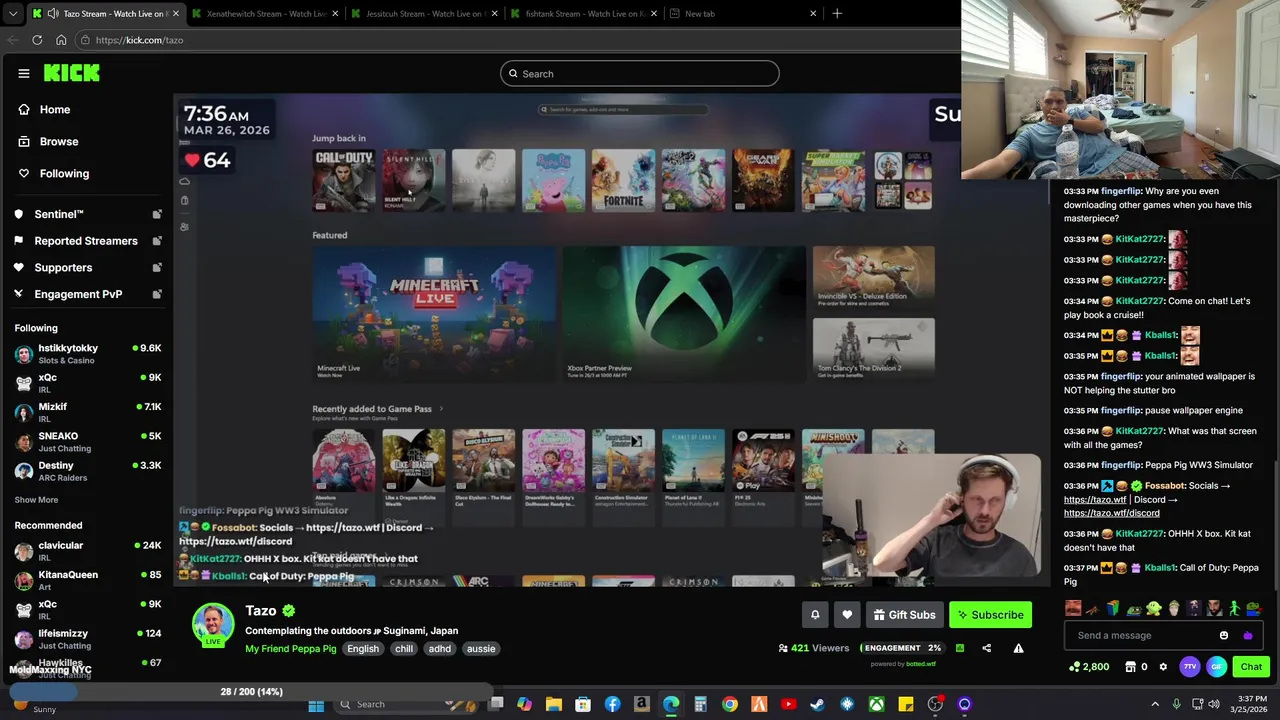Click the Call of Duty game thumbnail in stream
Image resolution: width=1280 pixels, height=720 pixels.
coord(344,180)
